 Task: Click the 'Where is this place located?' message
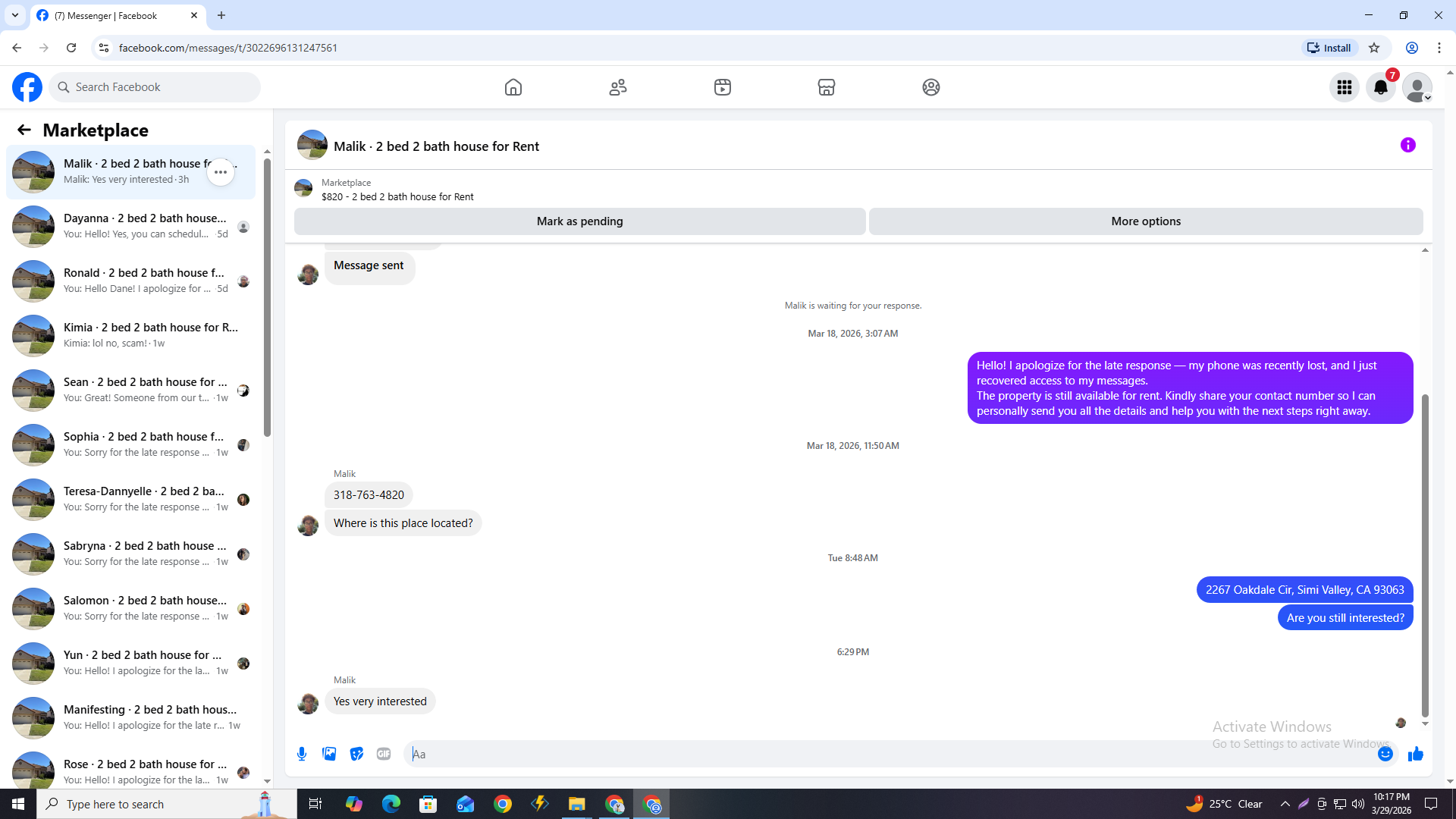point(403,523)
